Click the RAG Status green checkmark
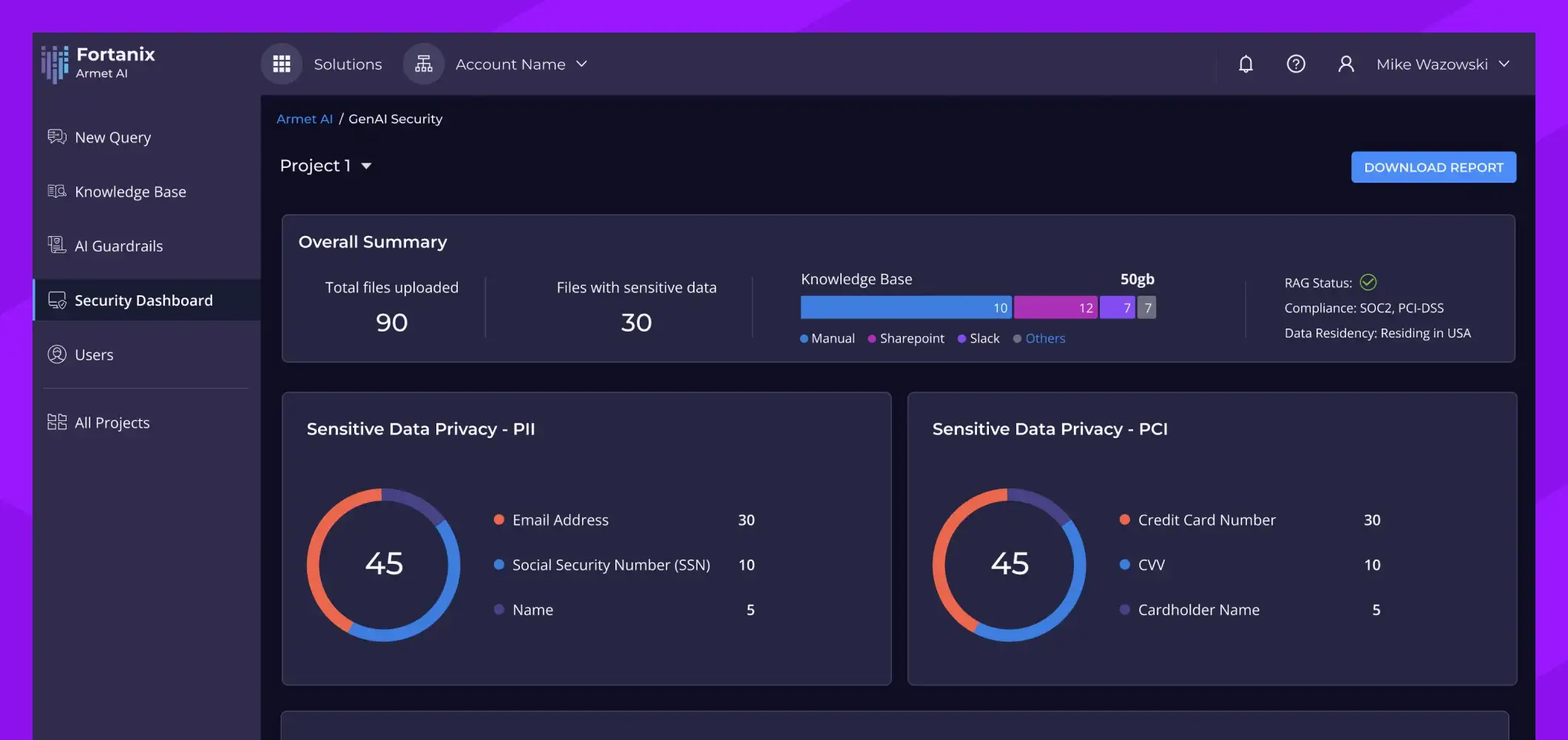The width and height of the screenshot is (1568, 740). tap(1368, 282)
